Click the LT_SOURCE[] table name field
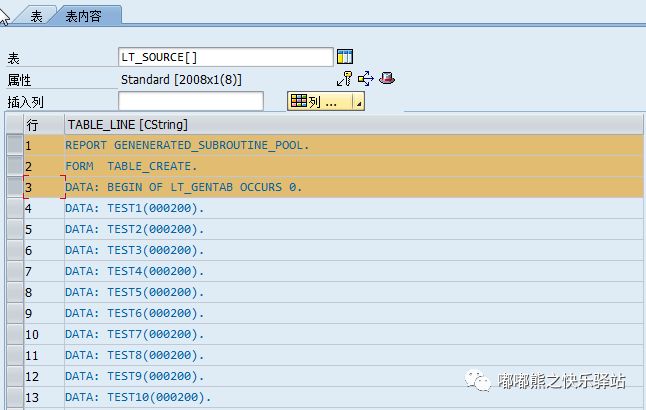The height and width of the screenshot is (410, 646). click(225, 57)
